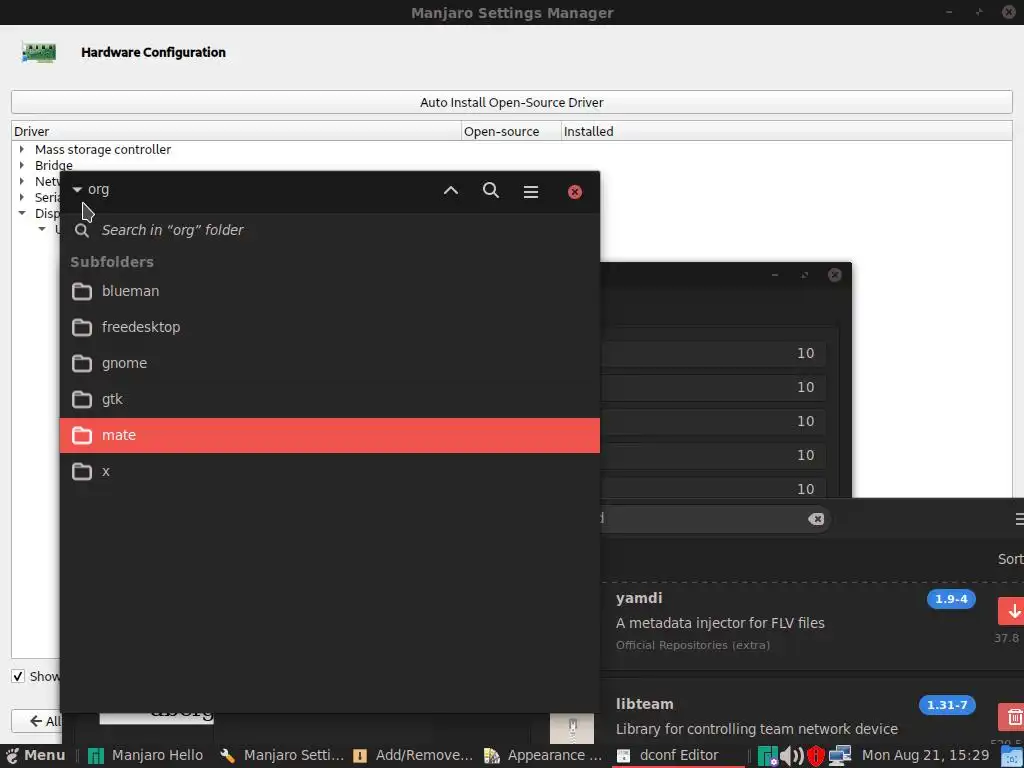Open the blueman subfolder

[330, 291]
